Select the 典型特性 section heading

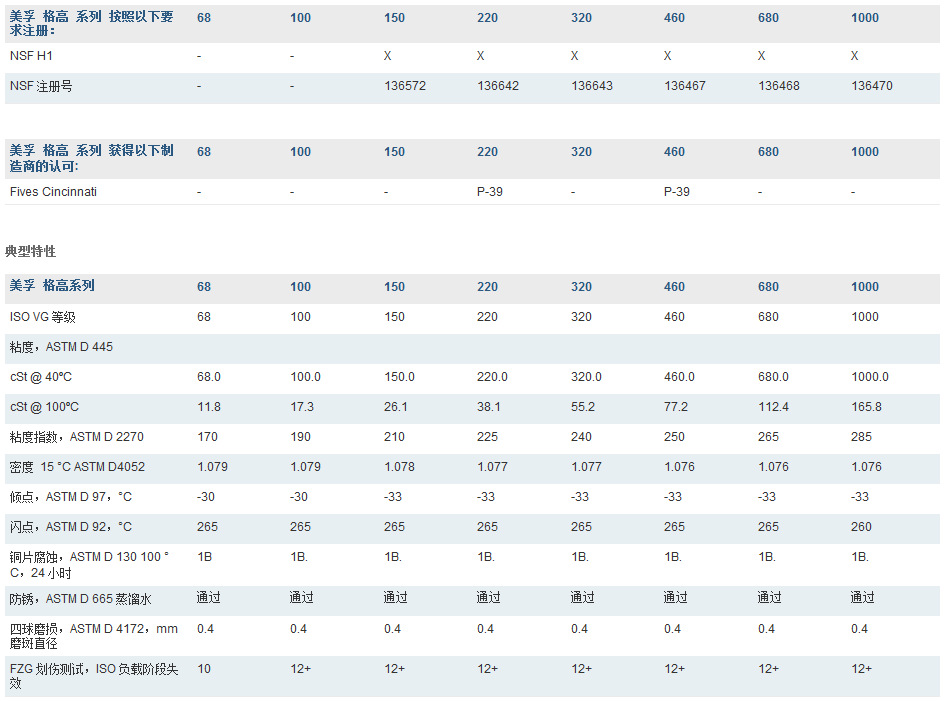30,251
